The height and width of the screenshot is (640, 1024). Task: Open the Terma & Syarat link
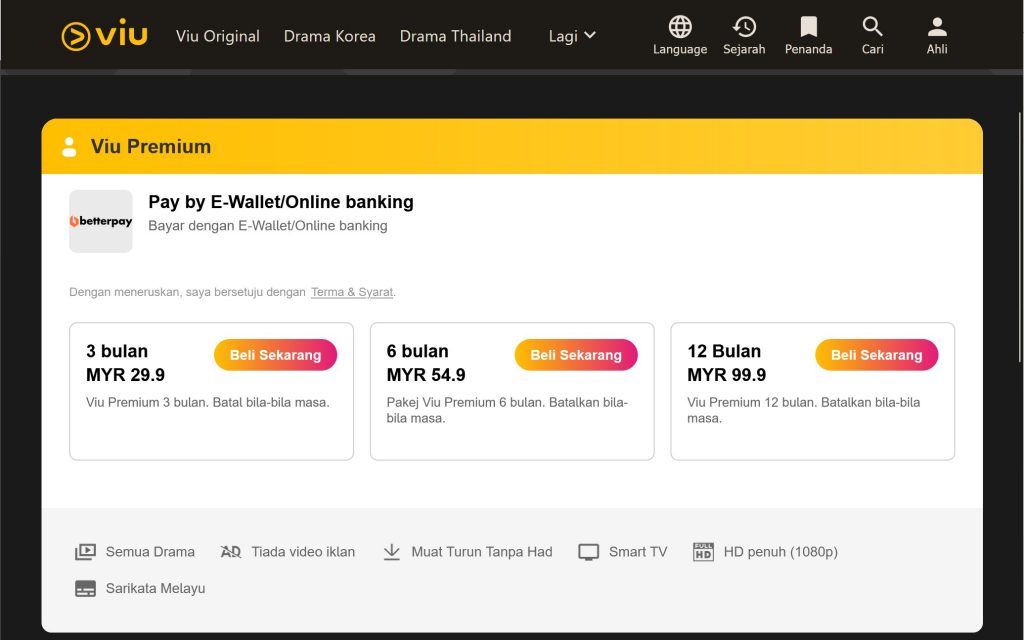[x=352, y=292]
